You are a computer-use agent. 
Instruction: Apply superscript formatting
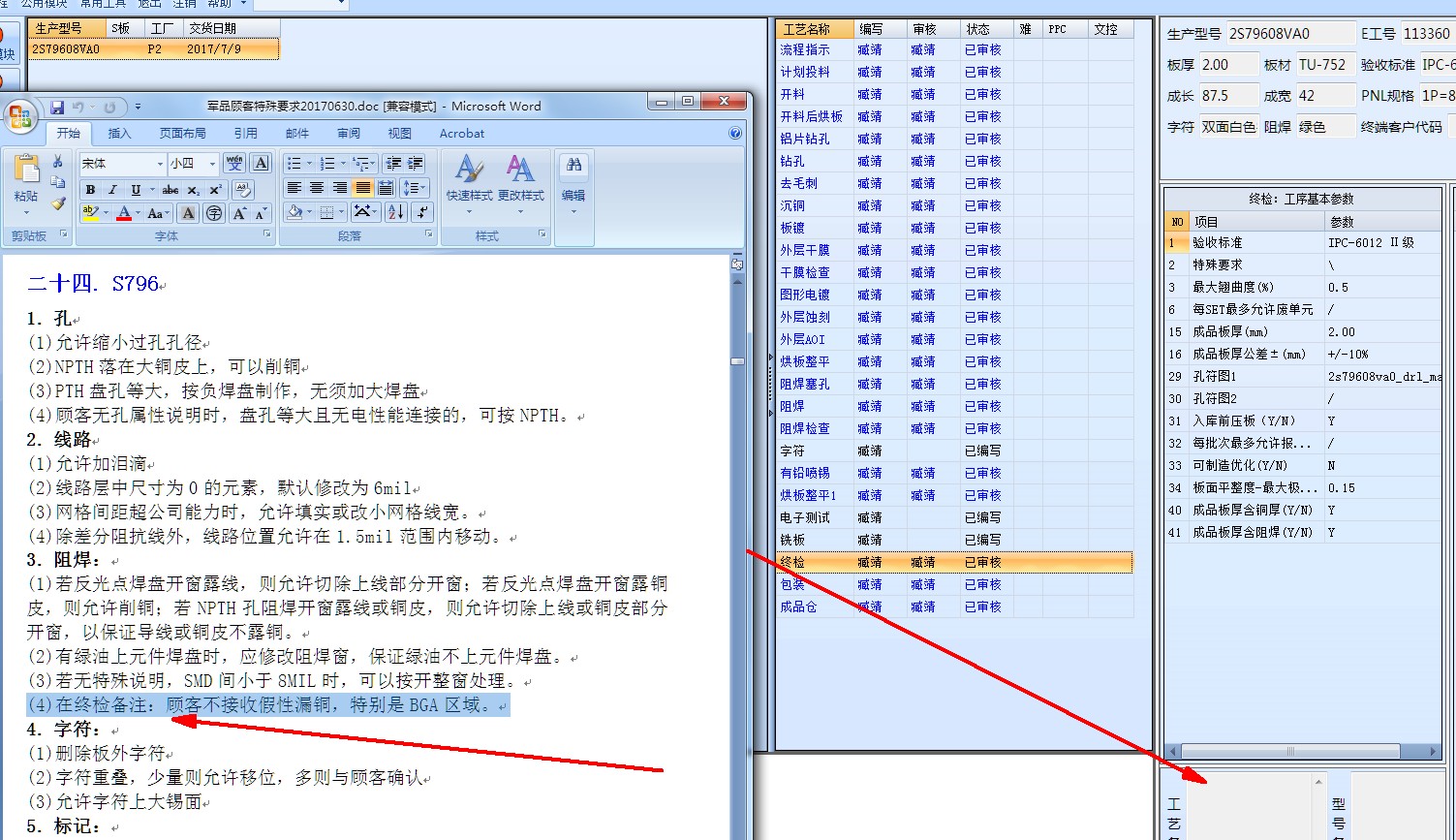pos(215,190)
